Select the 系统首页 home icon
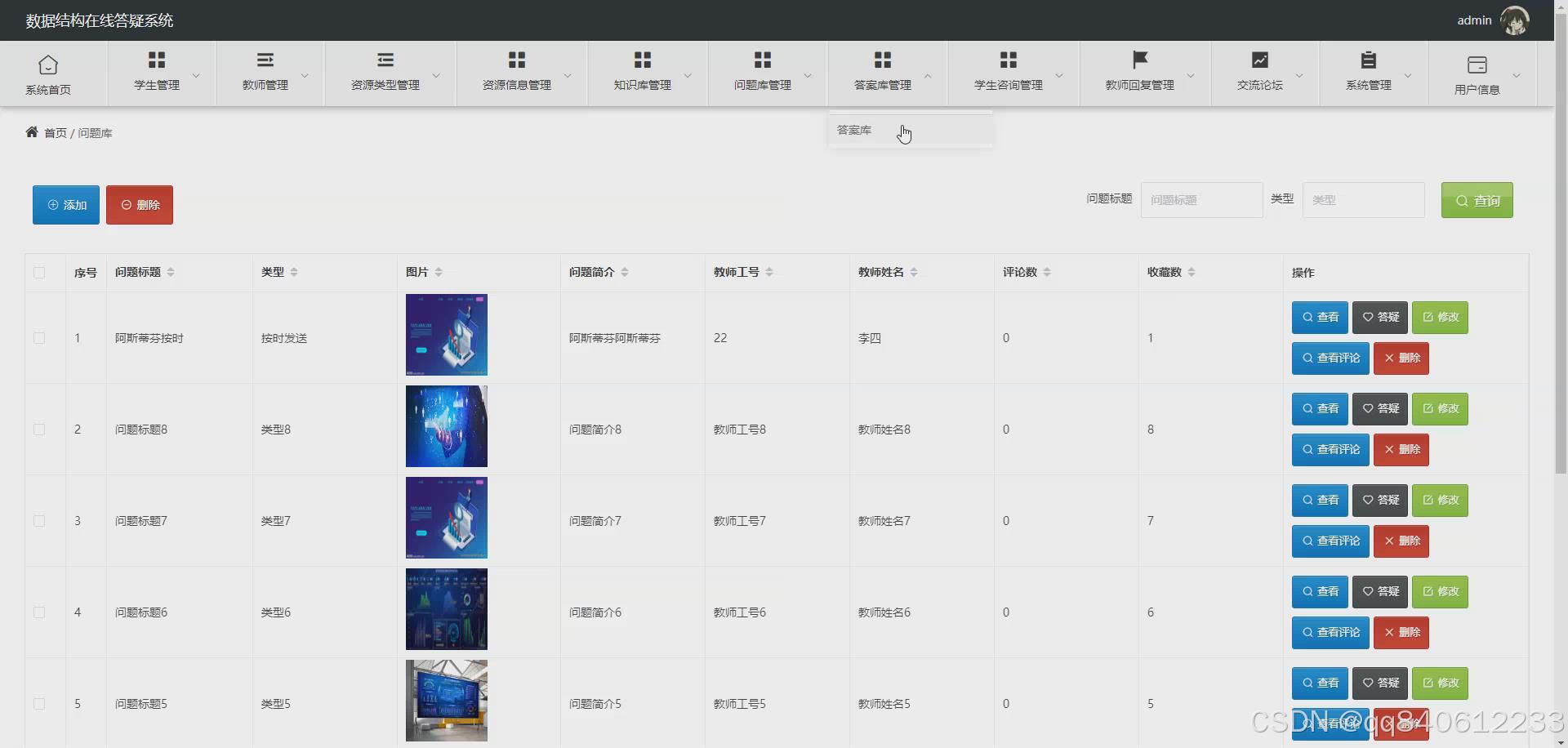This screenshot has height=748, width=1568. click(47, 64)
